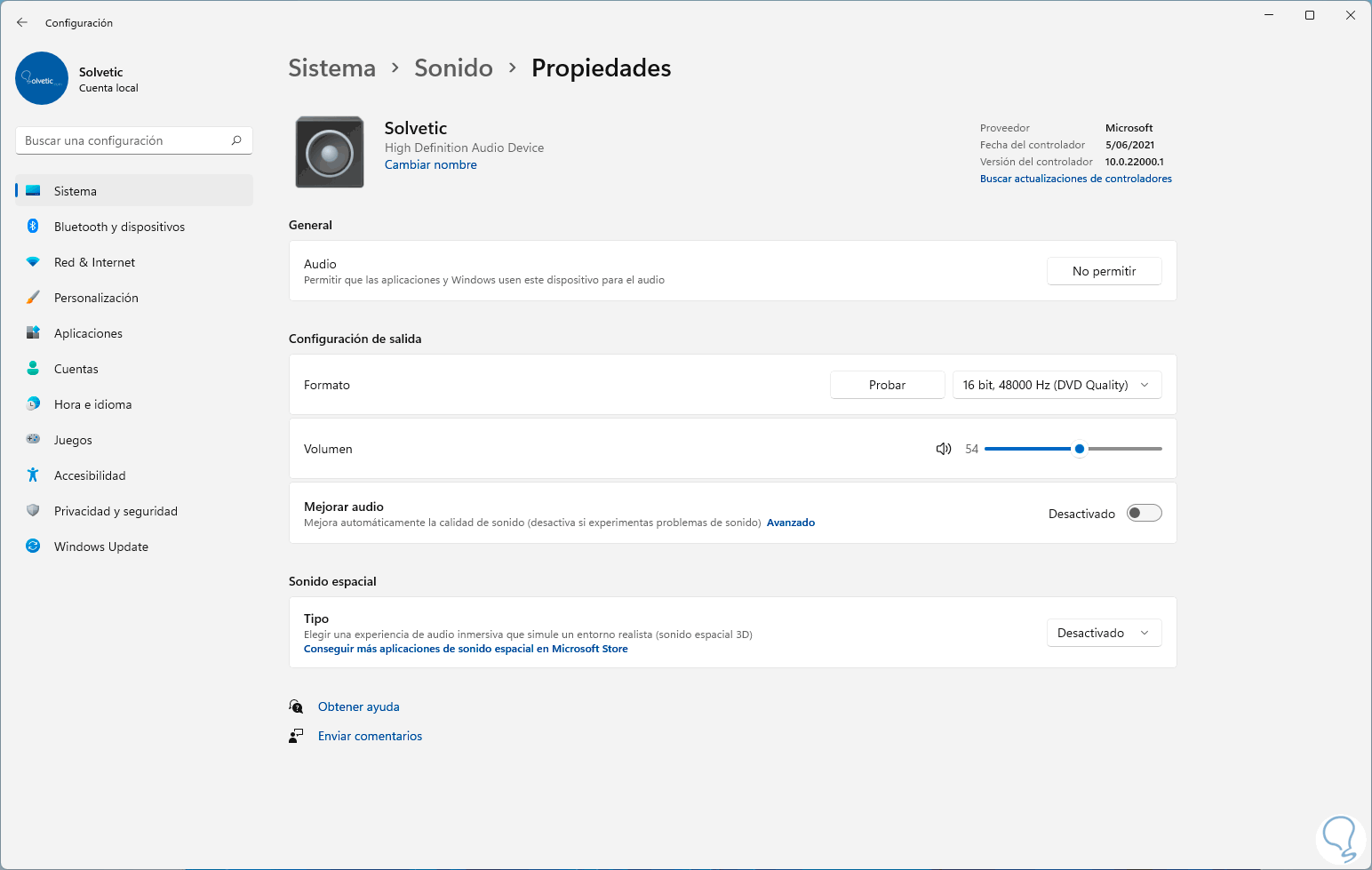The width and height of the screenshot is (1372, 870).
Task: Click the Accesibilidad person icon
Action: point(33,475)
